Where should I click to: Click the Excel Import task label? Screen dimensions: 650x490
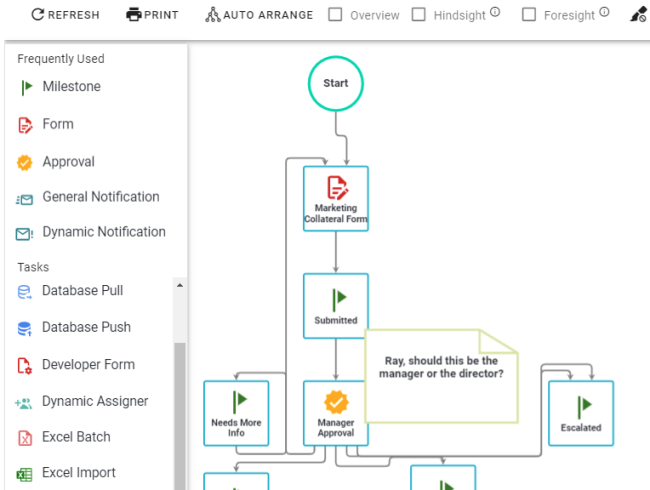click(79, 473)
